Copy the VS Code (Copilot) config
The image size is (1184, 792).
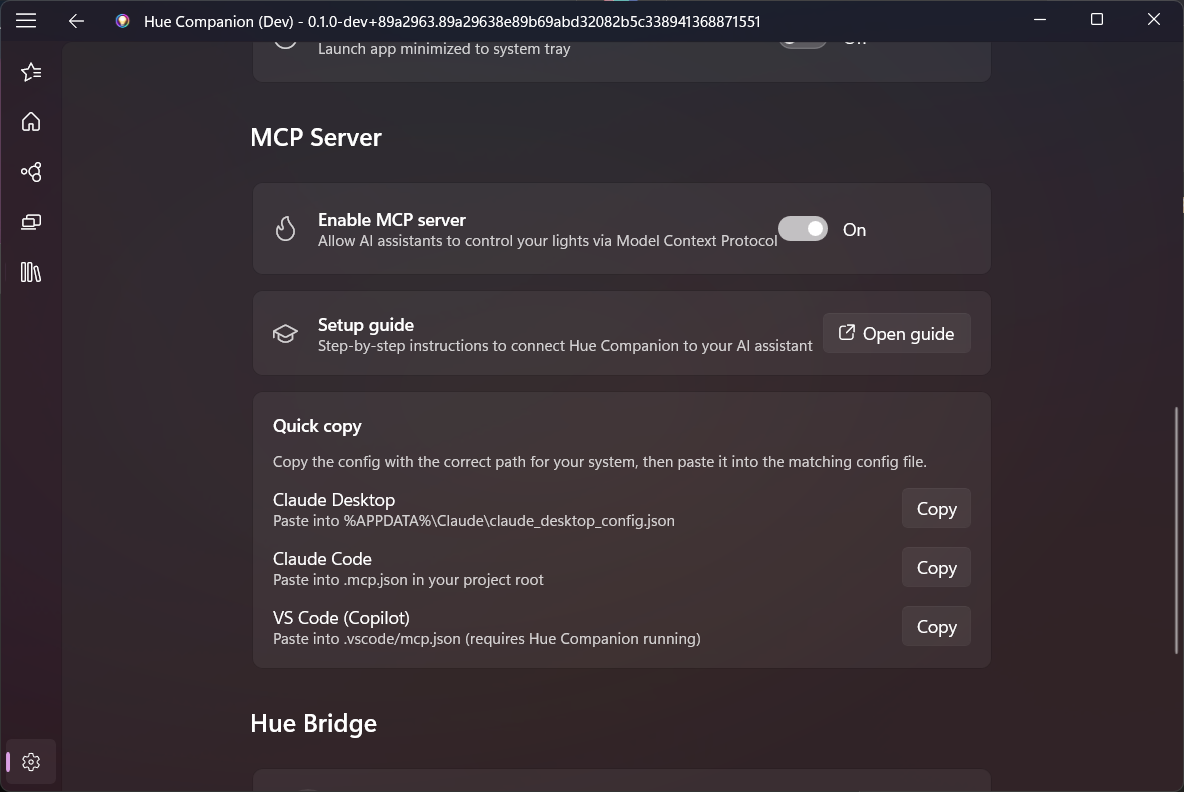936,627
